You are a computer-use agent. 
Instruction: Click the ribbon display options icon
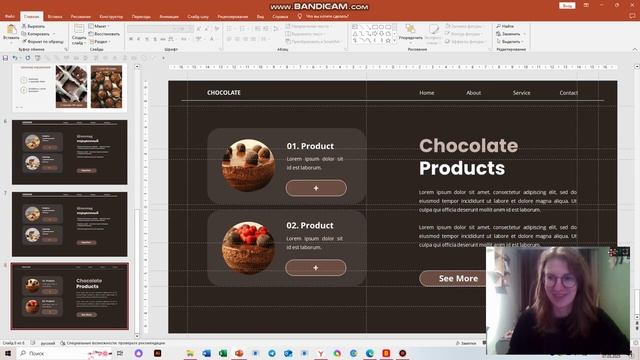(586, 5)
